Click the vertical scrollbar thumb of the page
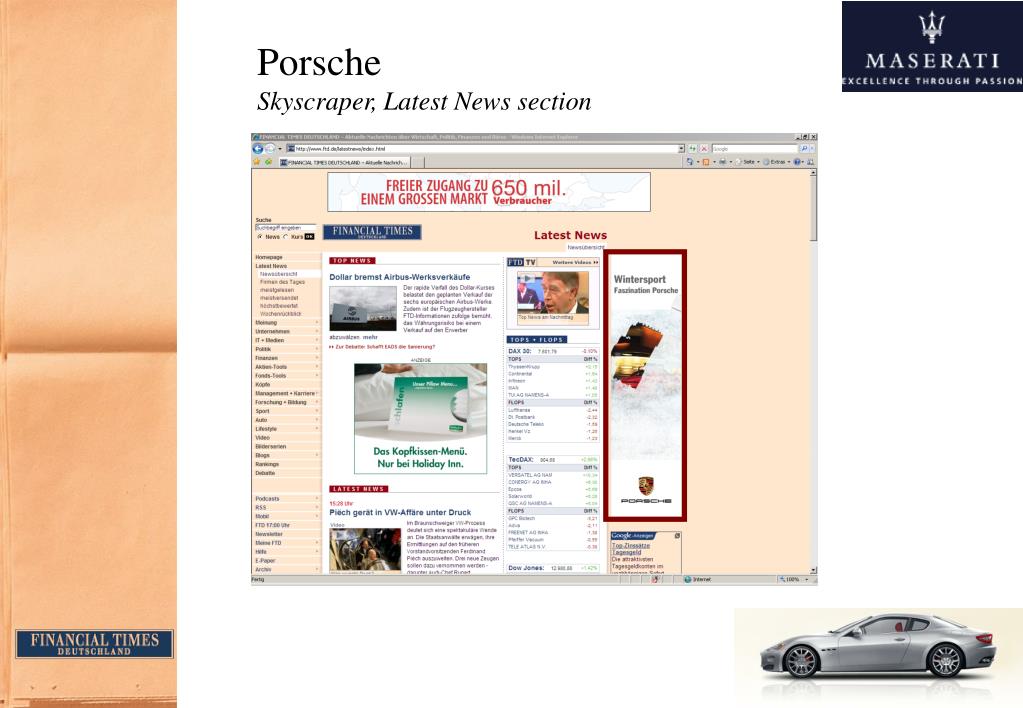This screenshot has height=708, width=1023. click(813, 209)
